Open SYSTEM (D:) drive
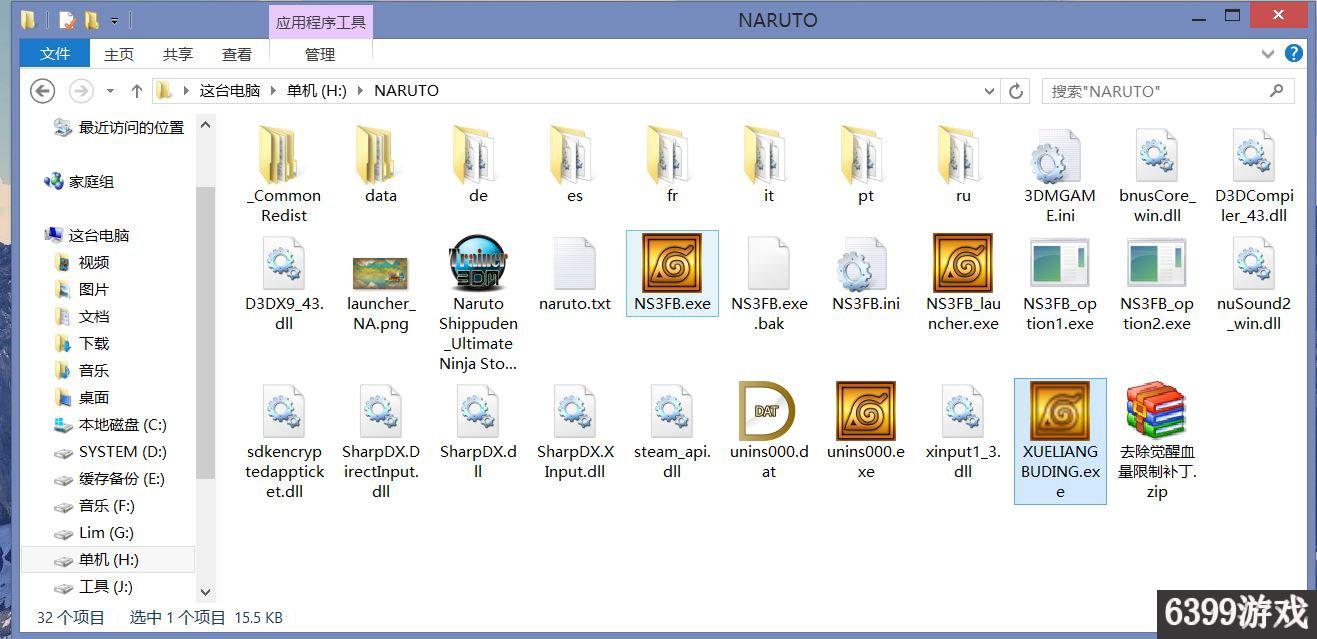Image resolution: width=1317 pixels, height=639 pixels. 110,451
